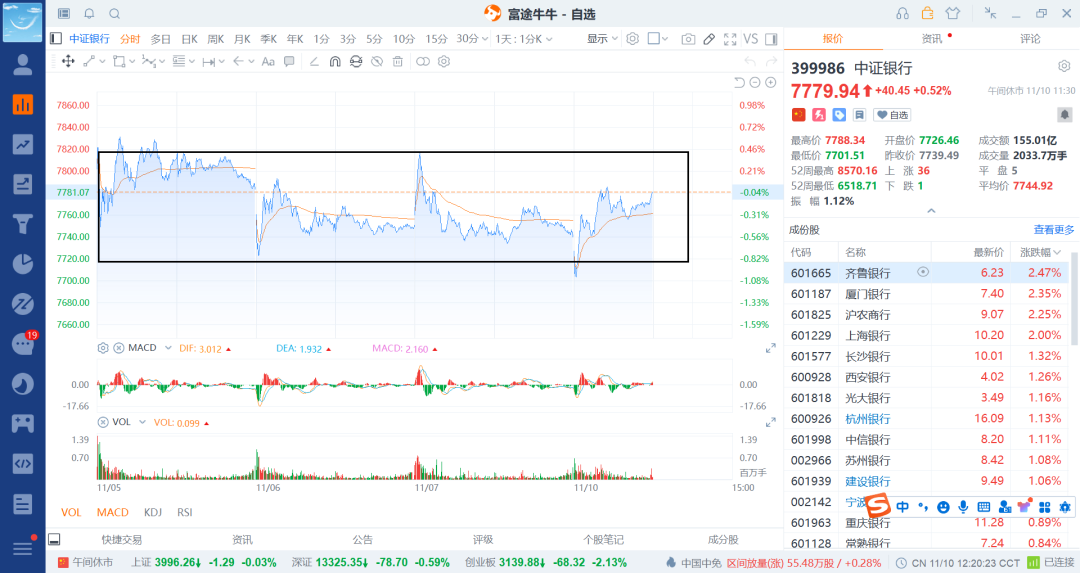Toggle 自选 watchlist heart button
Screen dimensions: 1080x573
(892, 115)
